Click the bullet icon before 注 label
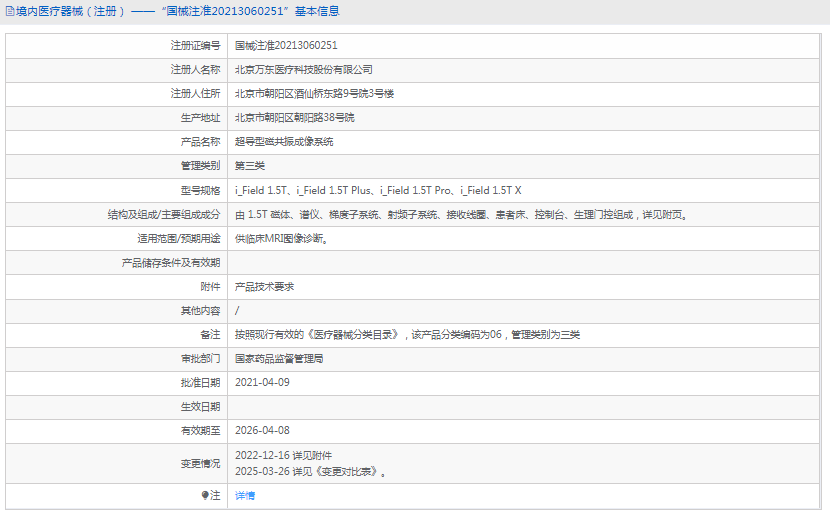This screenshot has width=830, height=514. [205, 495]
